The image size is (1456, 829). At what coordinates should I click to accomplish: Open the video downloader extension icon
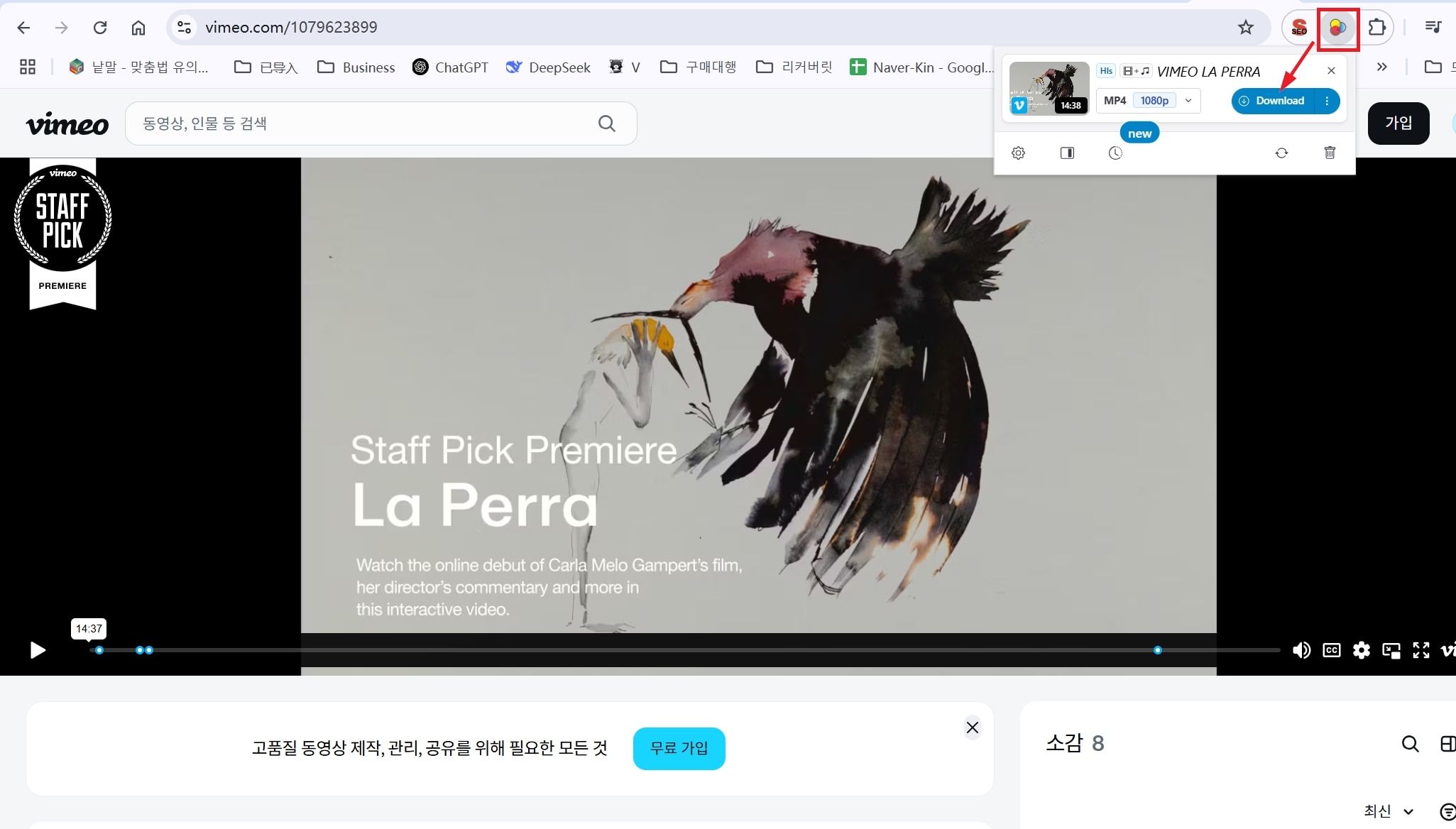click(x=1337, y=28)
